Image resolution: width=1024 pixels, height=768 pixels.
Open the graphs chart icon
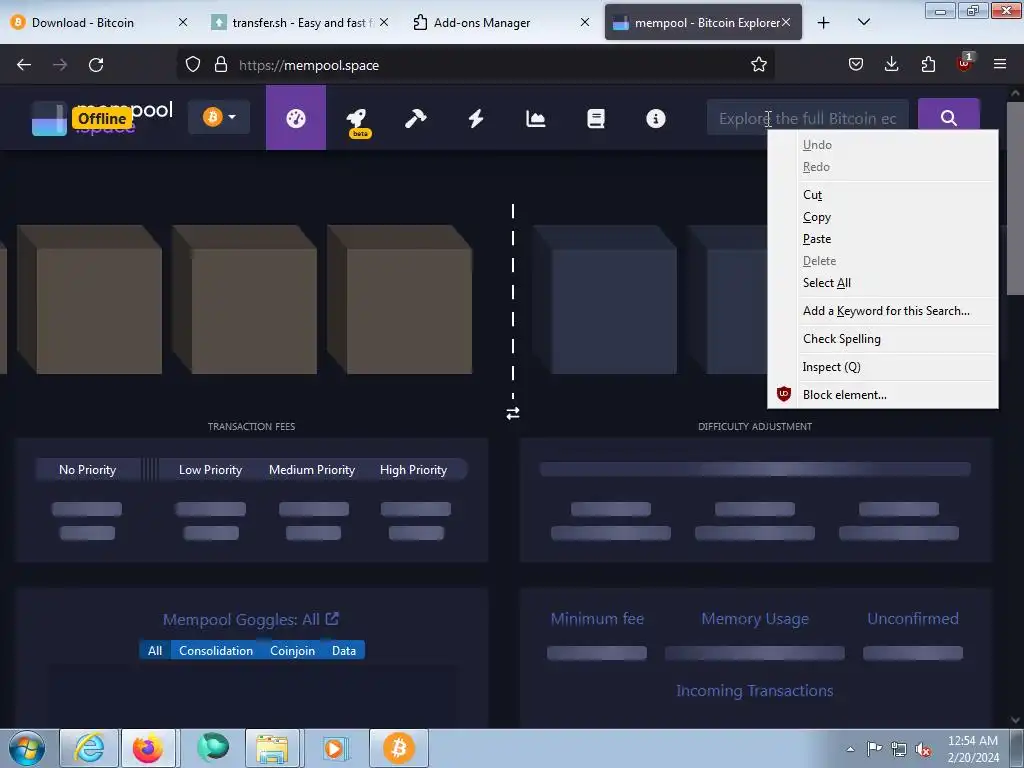536,118
